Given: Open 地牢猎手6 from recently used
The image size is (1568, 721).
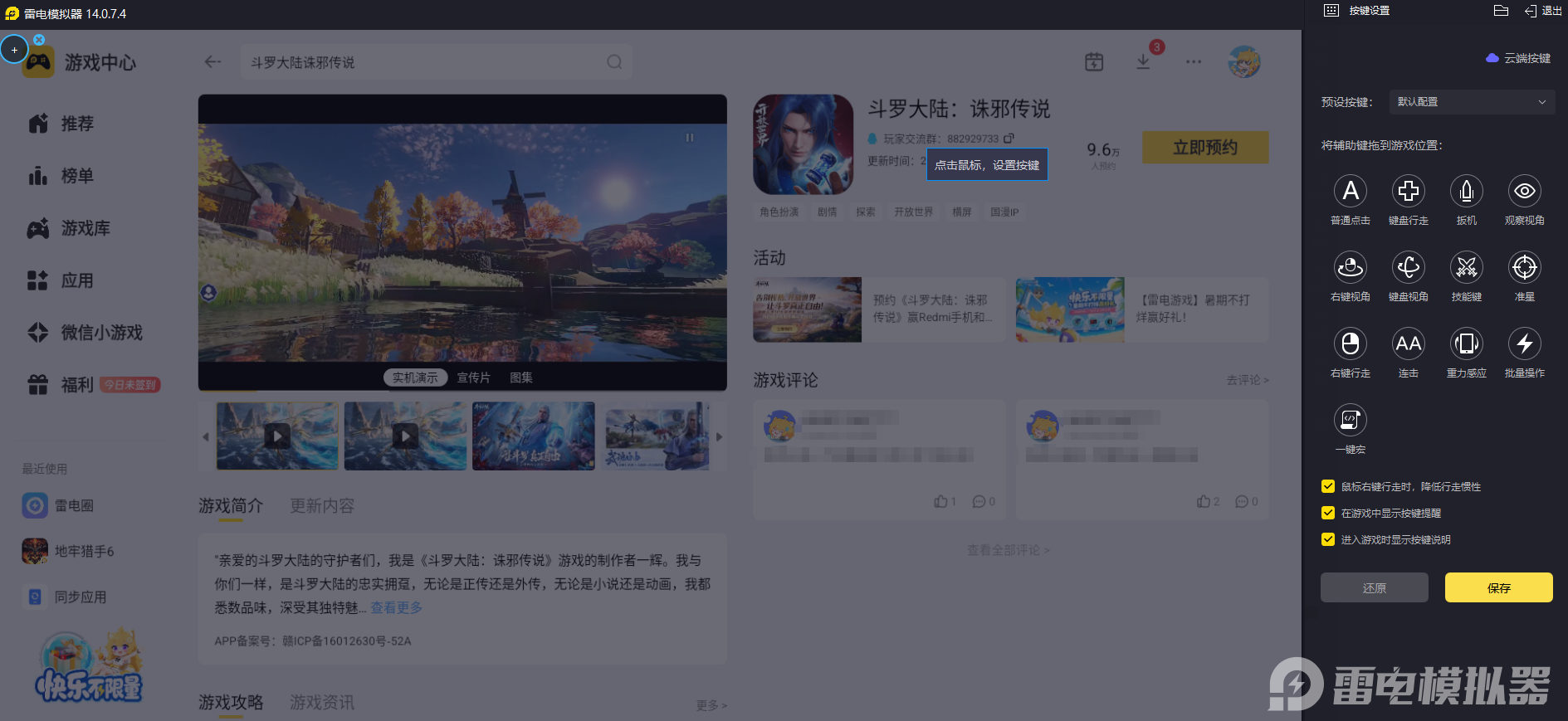Looking at the screenshot, I should point(68,551).
